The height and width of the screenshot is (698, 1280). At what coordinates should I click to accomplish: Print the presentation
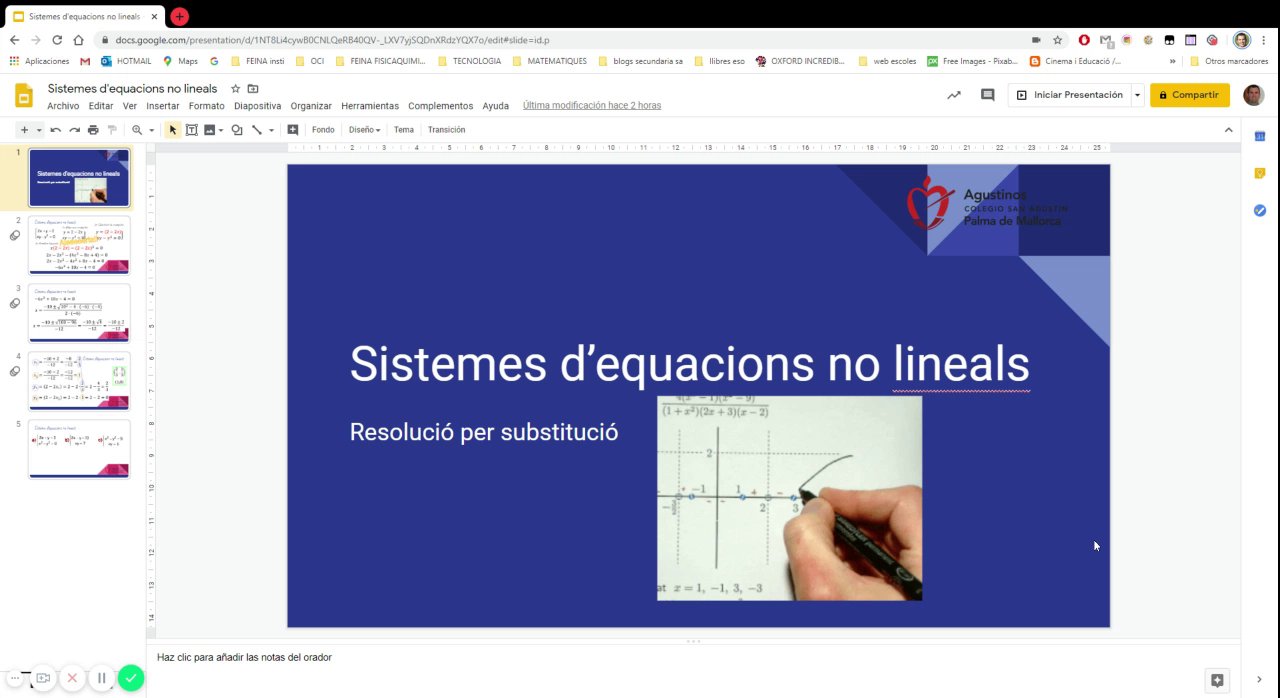93,130
